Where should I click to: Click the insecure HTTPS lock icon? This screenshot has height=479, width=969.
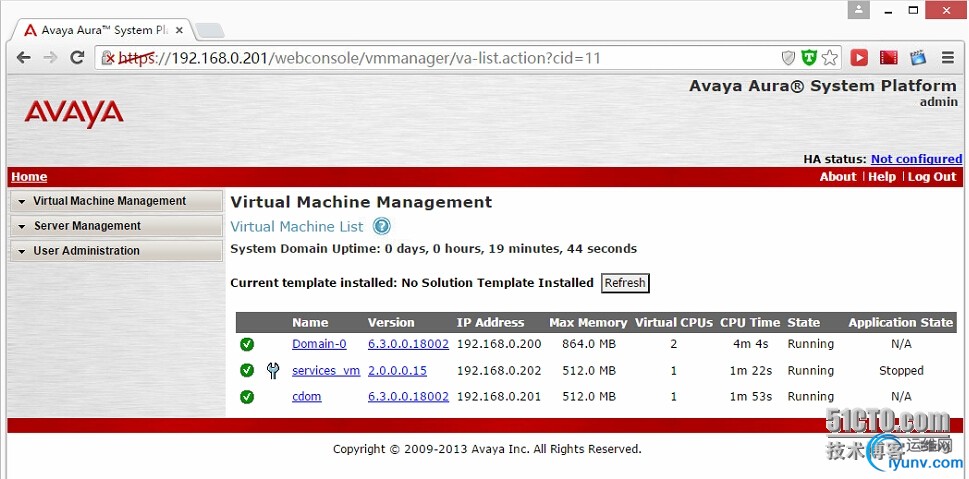point(108,58)
